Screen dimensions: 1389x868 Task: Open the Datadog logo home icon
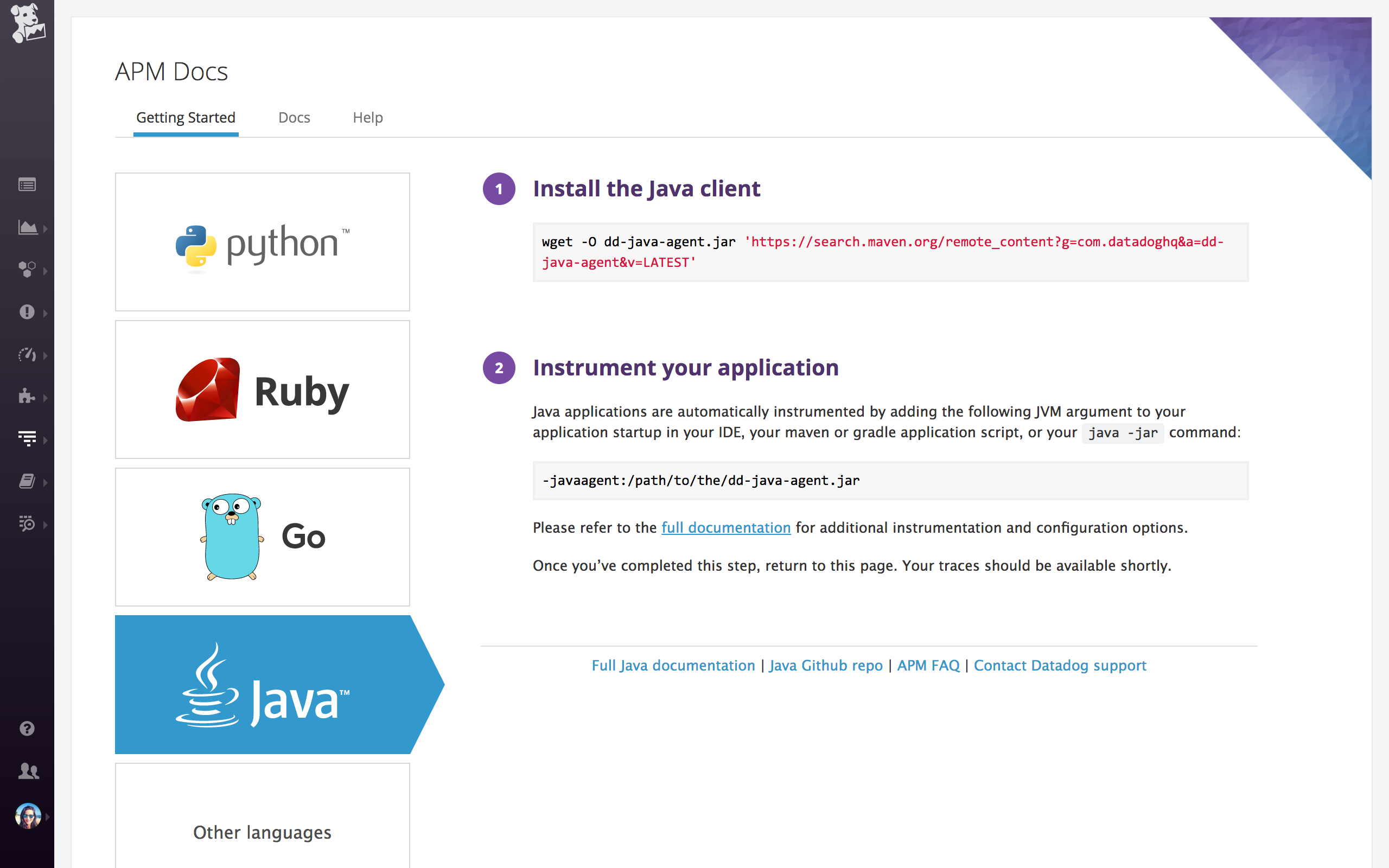tap(28, 23)
